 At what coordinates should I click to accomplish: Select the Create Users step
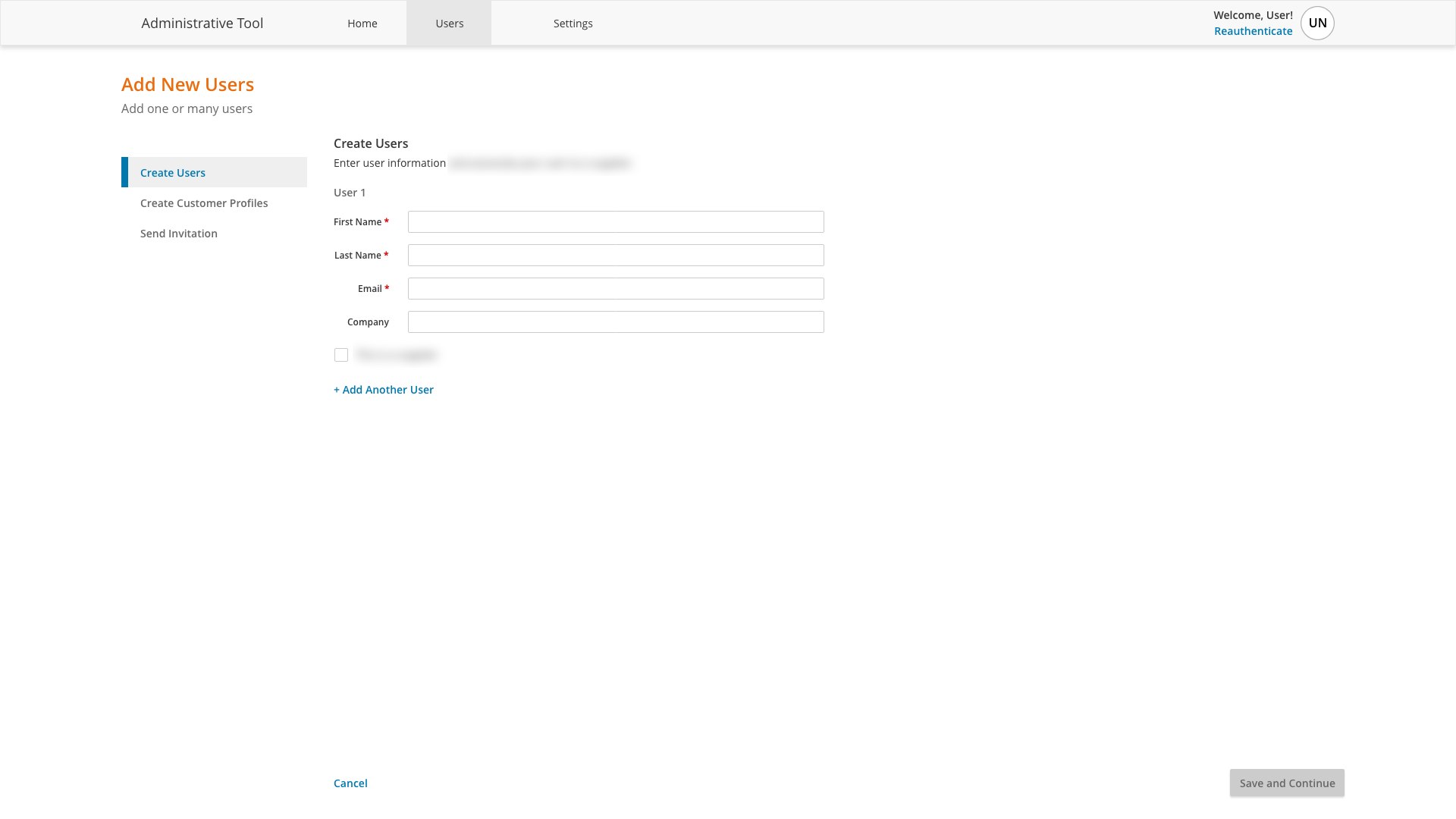pyautogui.click(x=172, y=172)
